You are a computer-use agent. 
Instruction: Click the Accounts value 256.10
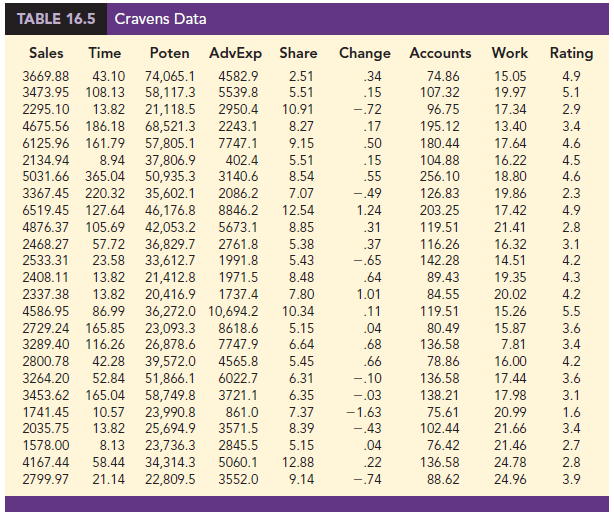439,173
